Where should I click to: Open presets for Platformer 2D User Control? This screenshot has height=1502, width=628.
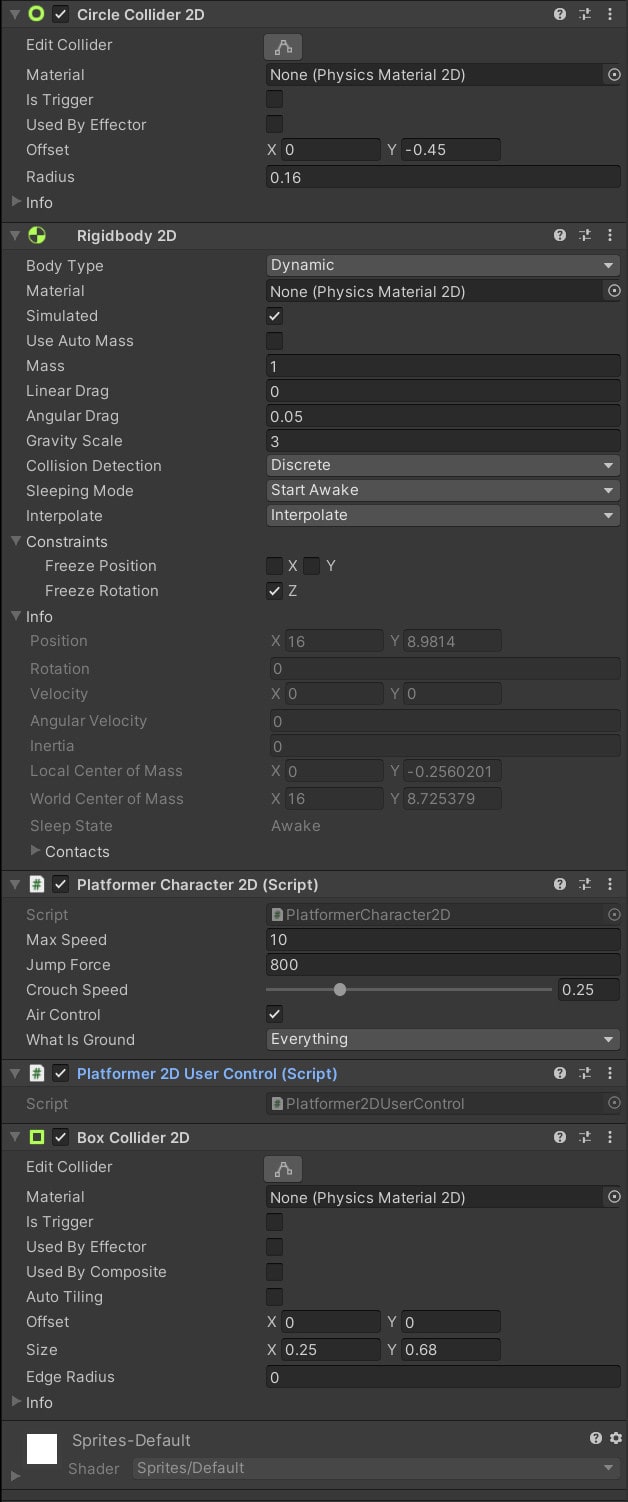pos(585,1073)
